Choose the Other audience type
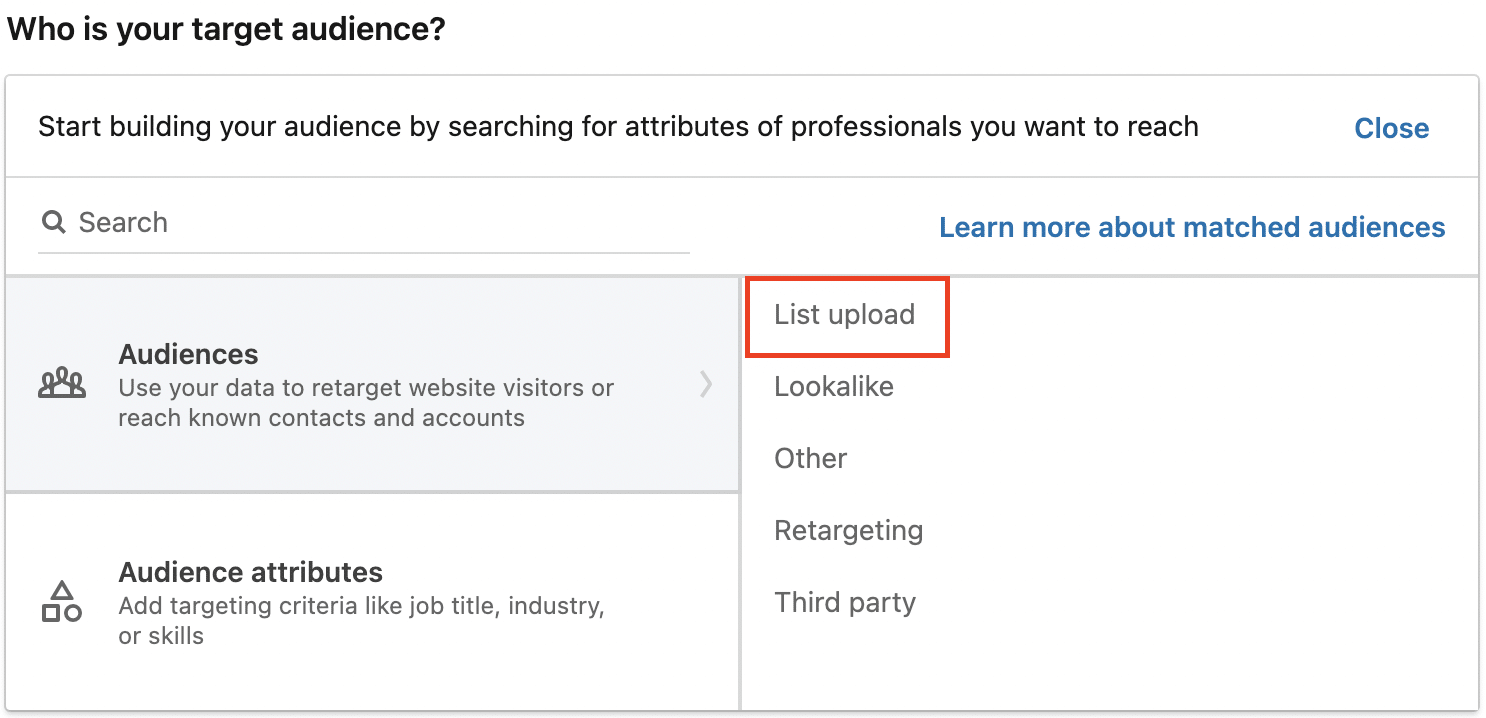Viewport: 1486px width, 718px height. coord(810,459)
